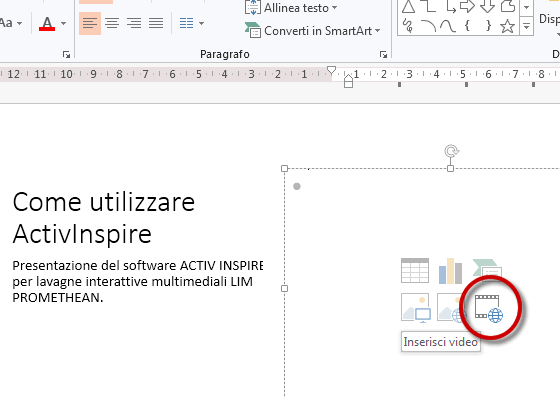Select the arc shape

[x=428, y=26]
